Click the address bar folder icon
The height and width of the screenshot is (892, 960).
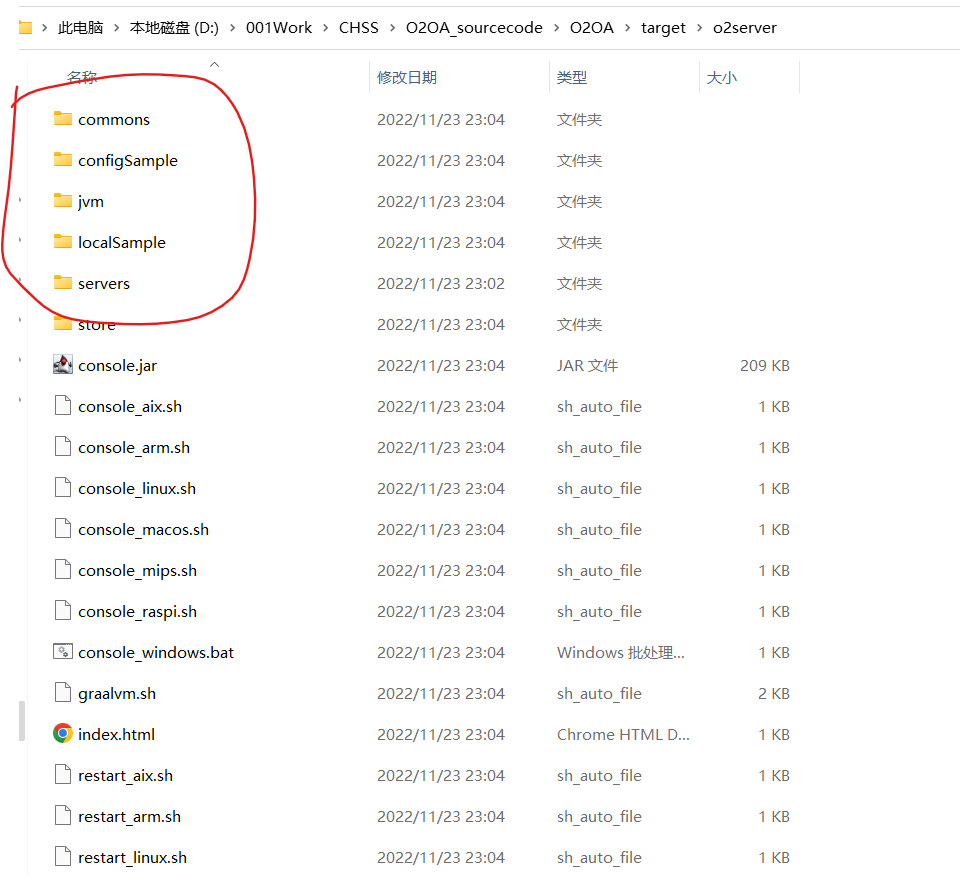pos(25,28)
